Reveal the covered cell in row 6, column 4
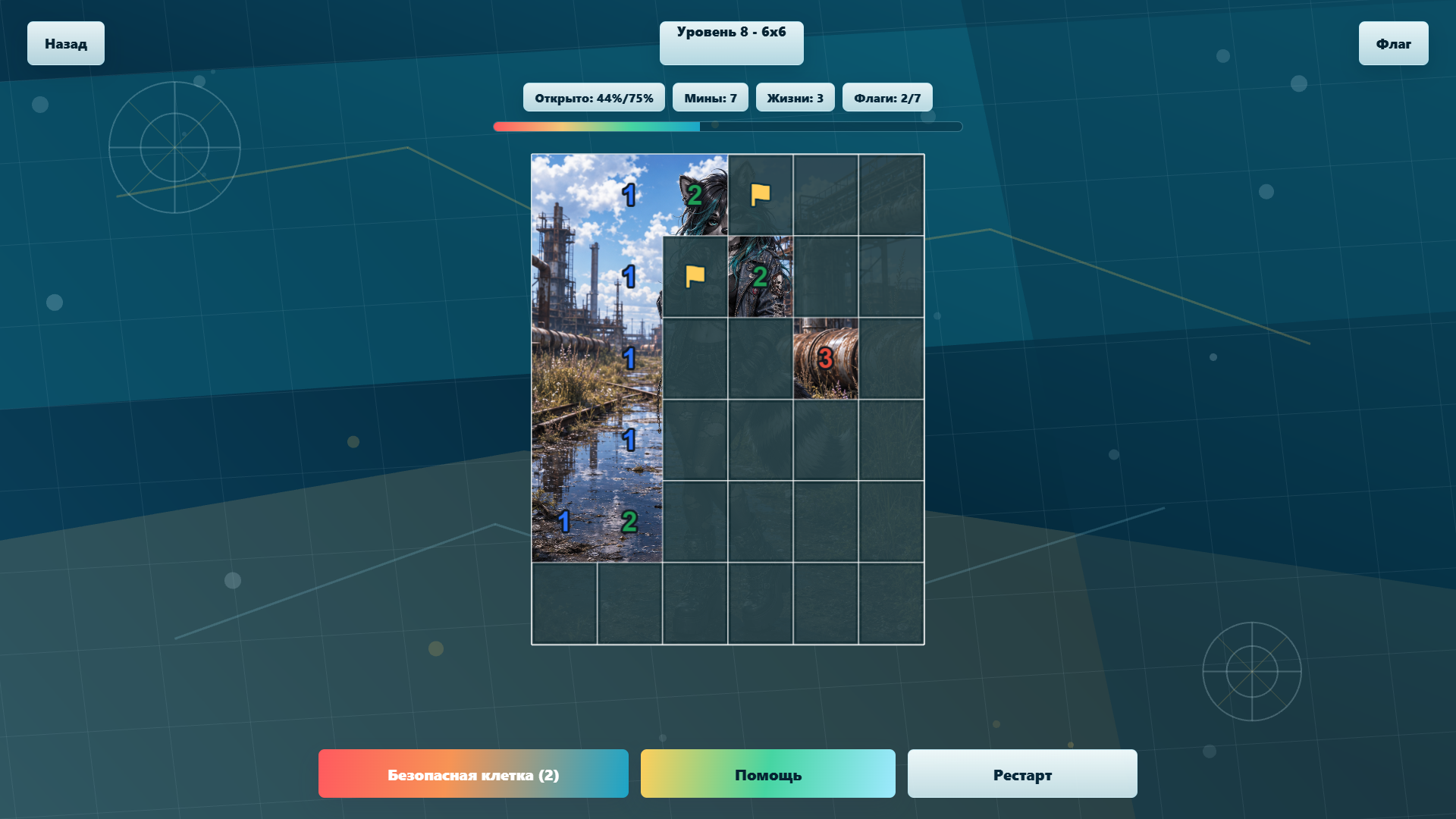The height and width of the screenshot is (819, 1456). pyautogui.click(x=761, y=604)
